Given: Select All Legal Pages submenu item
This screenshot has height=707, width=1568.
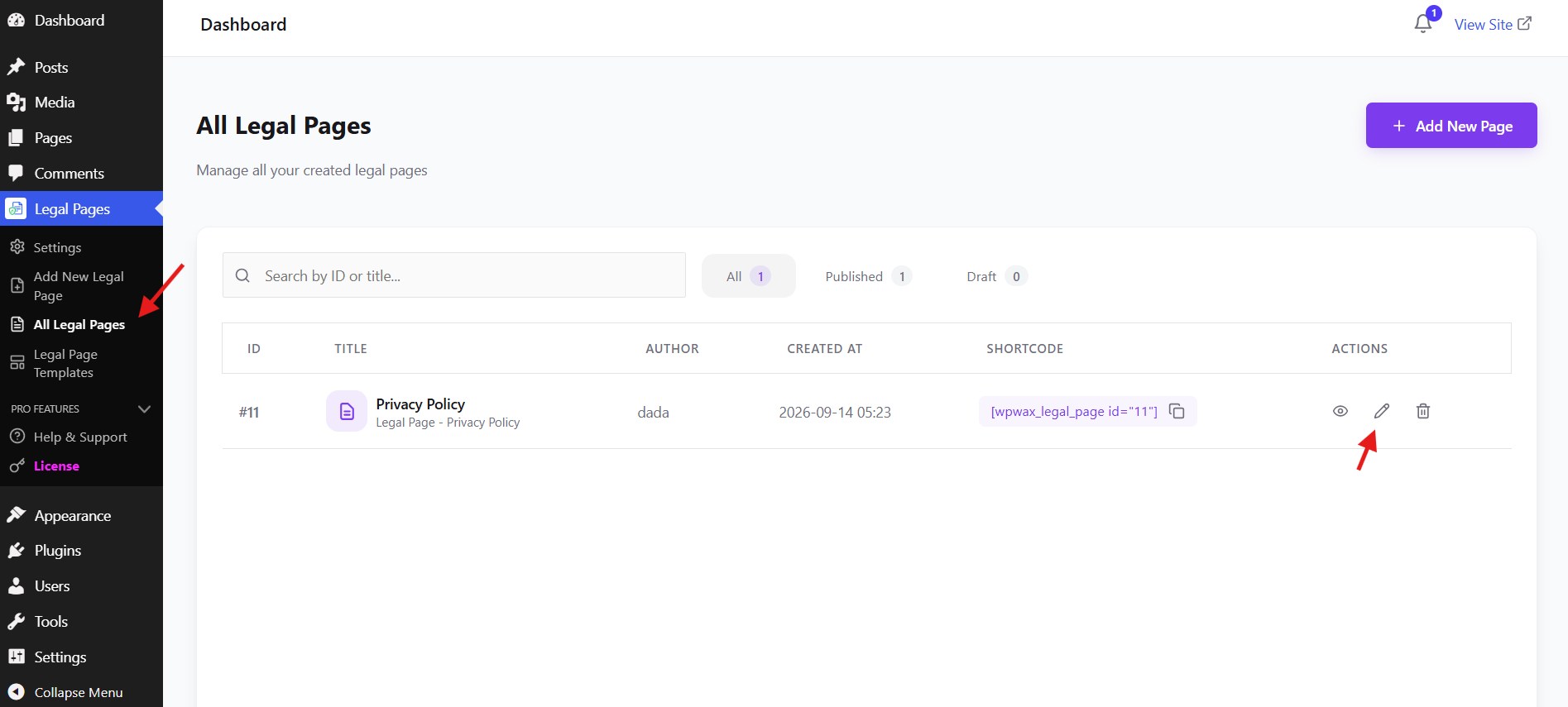Looking at the screenshot, I should coord(79,325).
